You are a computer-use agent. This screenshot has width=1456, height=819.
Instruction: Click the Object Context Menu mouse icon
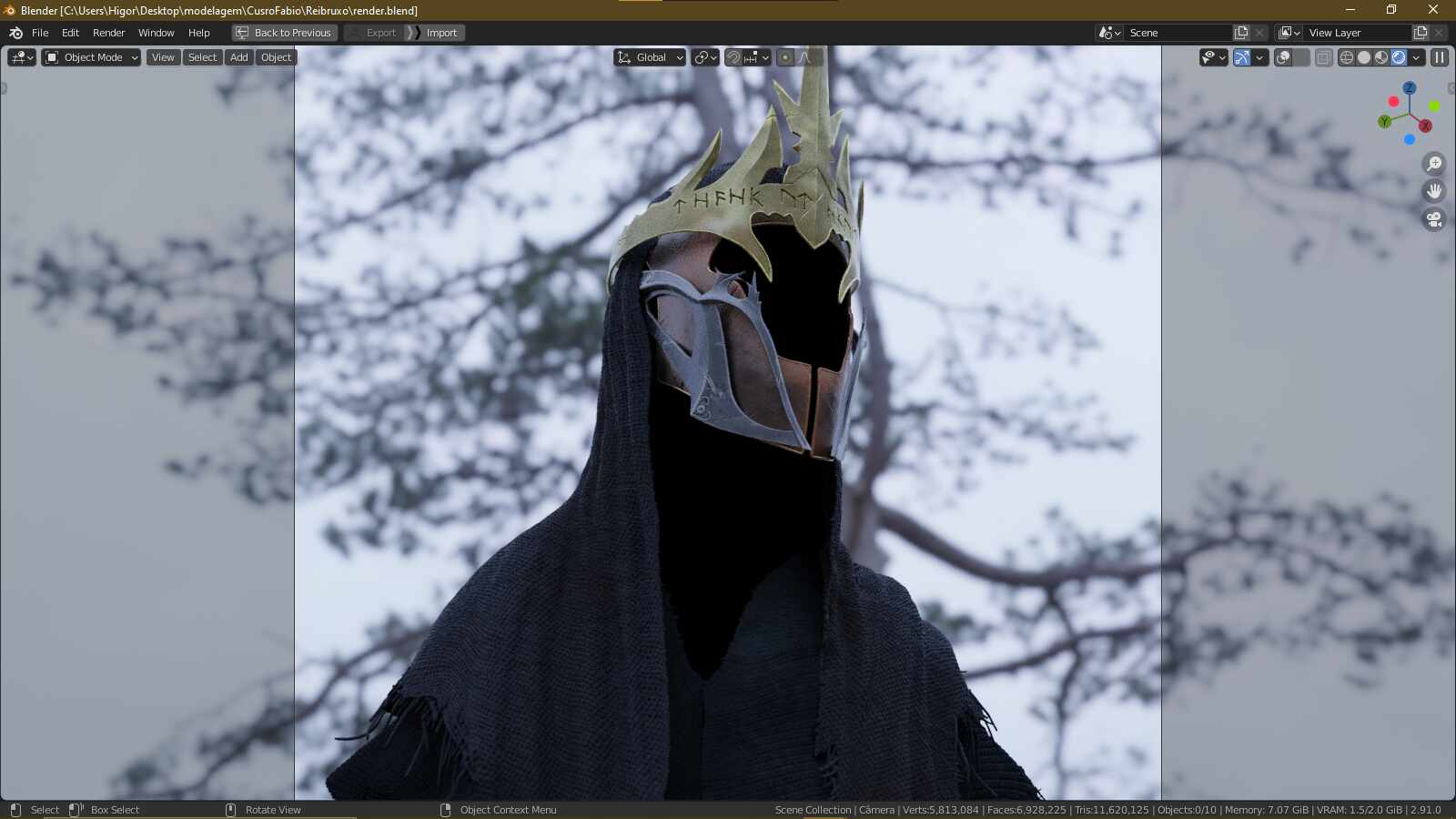tap(445, 810)
